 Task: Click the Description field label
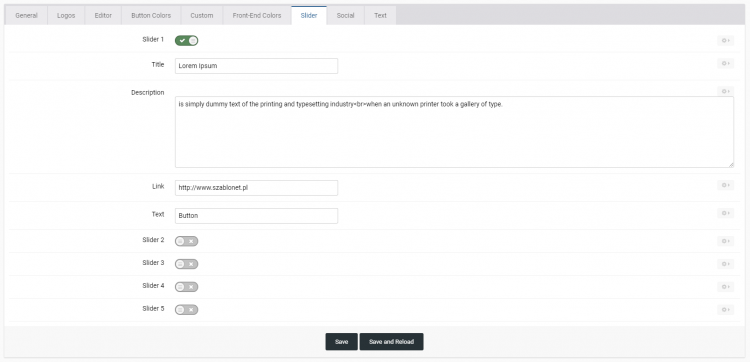click(x=148, y=92)
